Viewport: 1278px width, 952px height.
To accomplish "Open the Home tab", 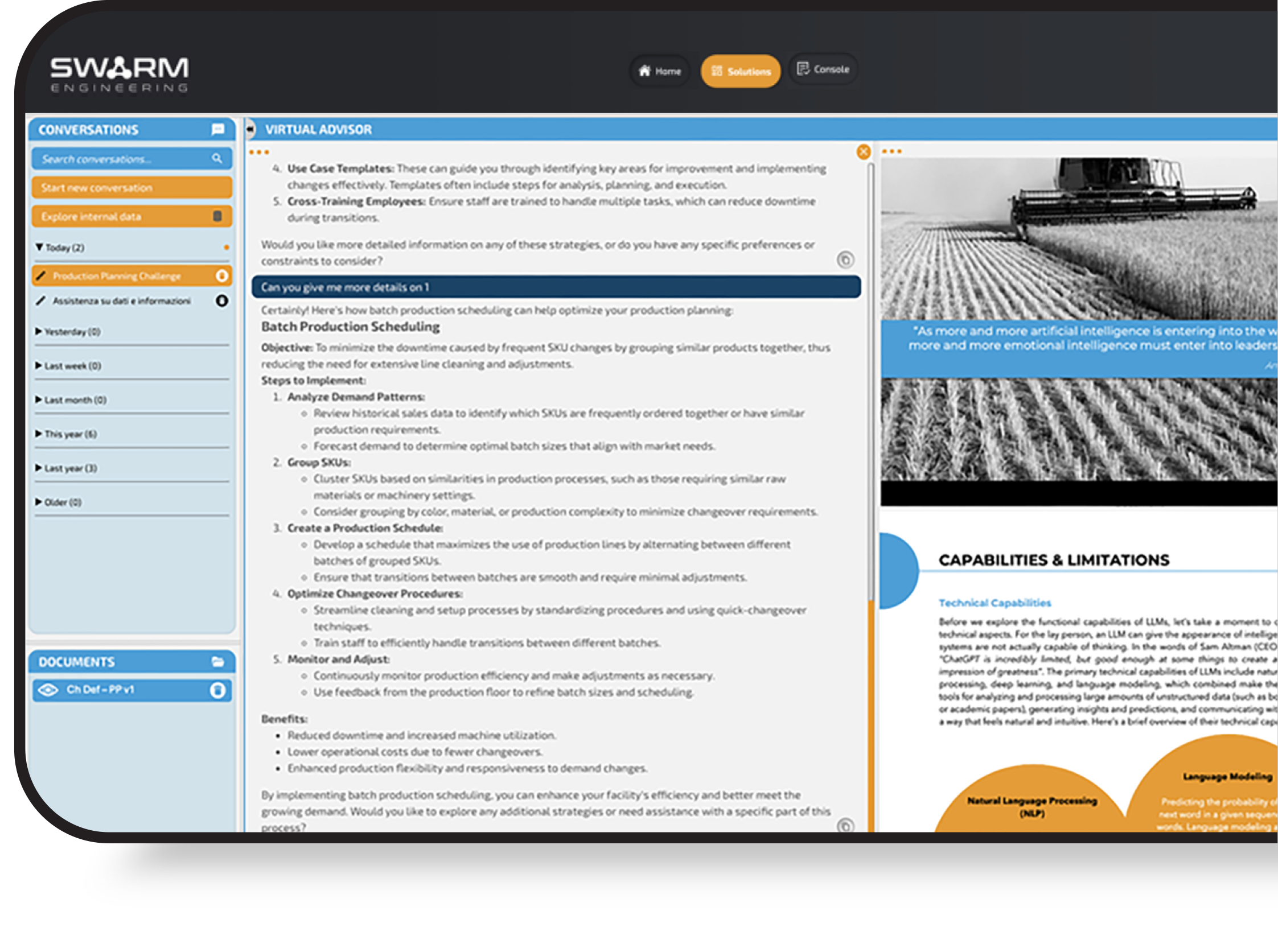I will 659,71.
